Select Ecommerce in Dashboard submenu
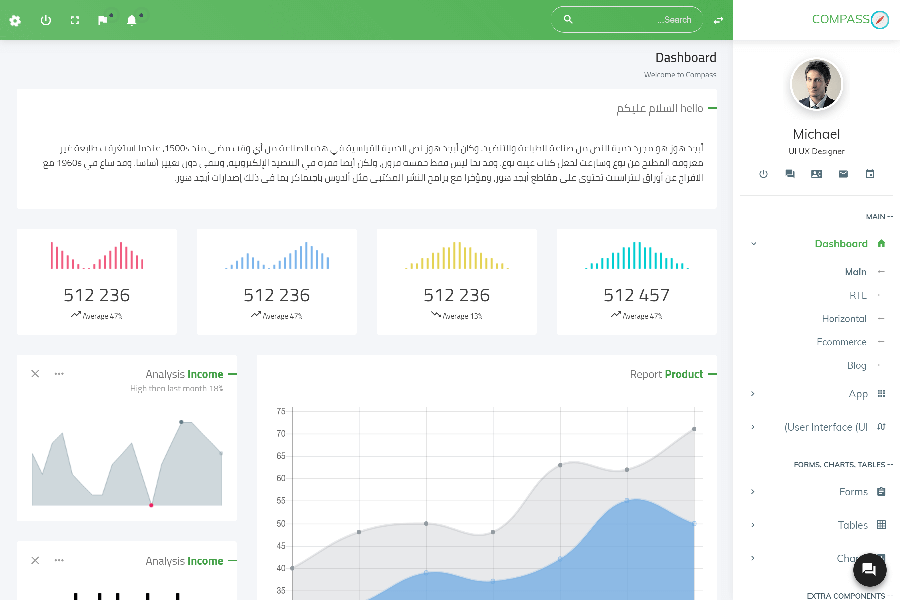 841,342
